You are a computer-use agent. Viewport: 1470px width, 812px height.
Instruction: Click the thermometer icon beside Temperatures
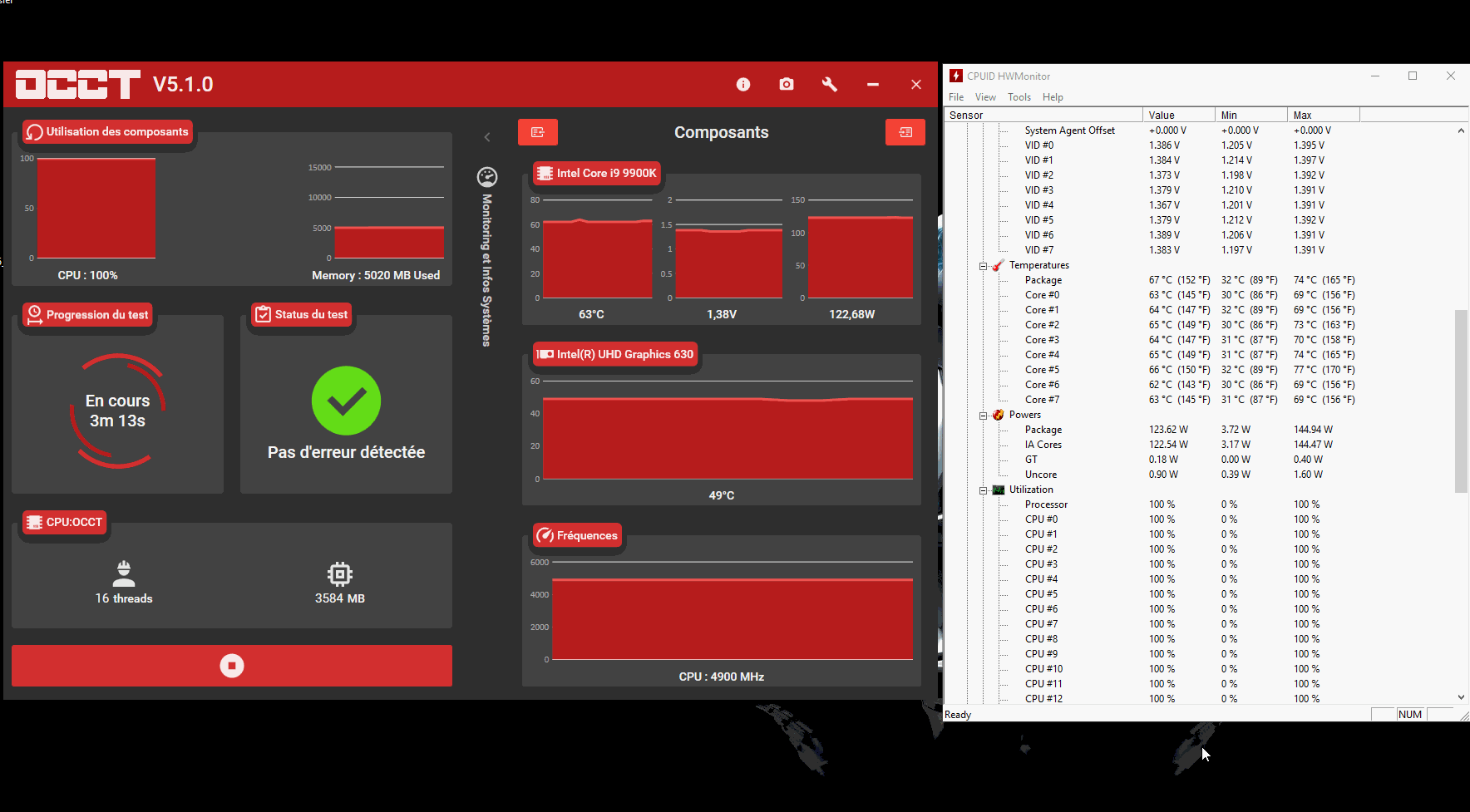(x=999, y=265)
